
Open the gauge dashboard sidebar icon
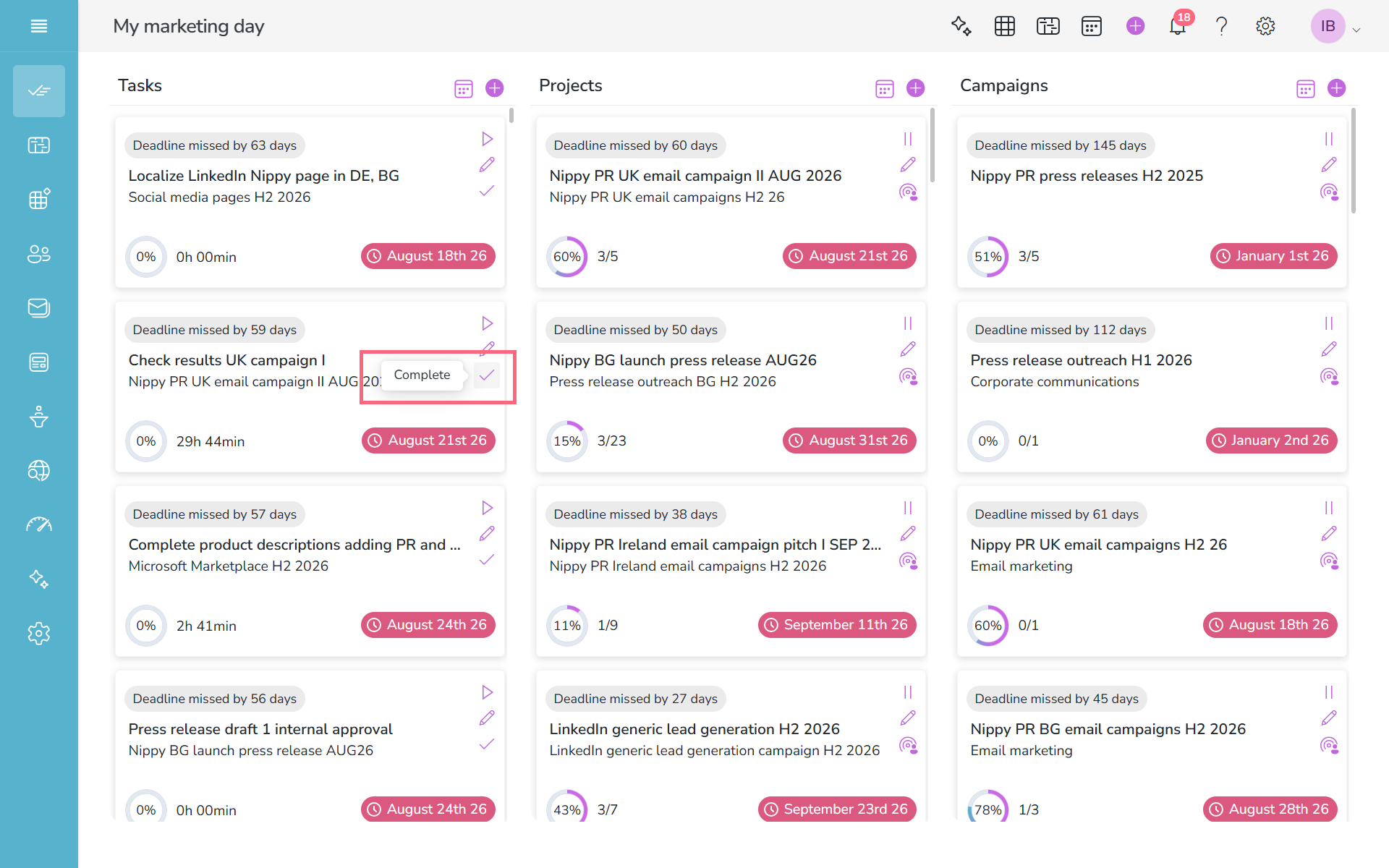point(39,525)
